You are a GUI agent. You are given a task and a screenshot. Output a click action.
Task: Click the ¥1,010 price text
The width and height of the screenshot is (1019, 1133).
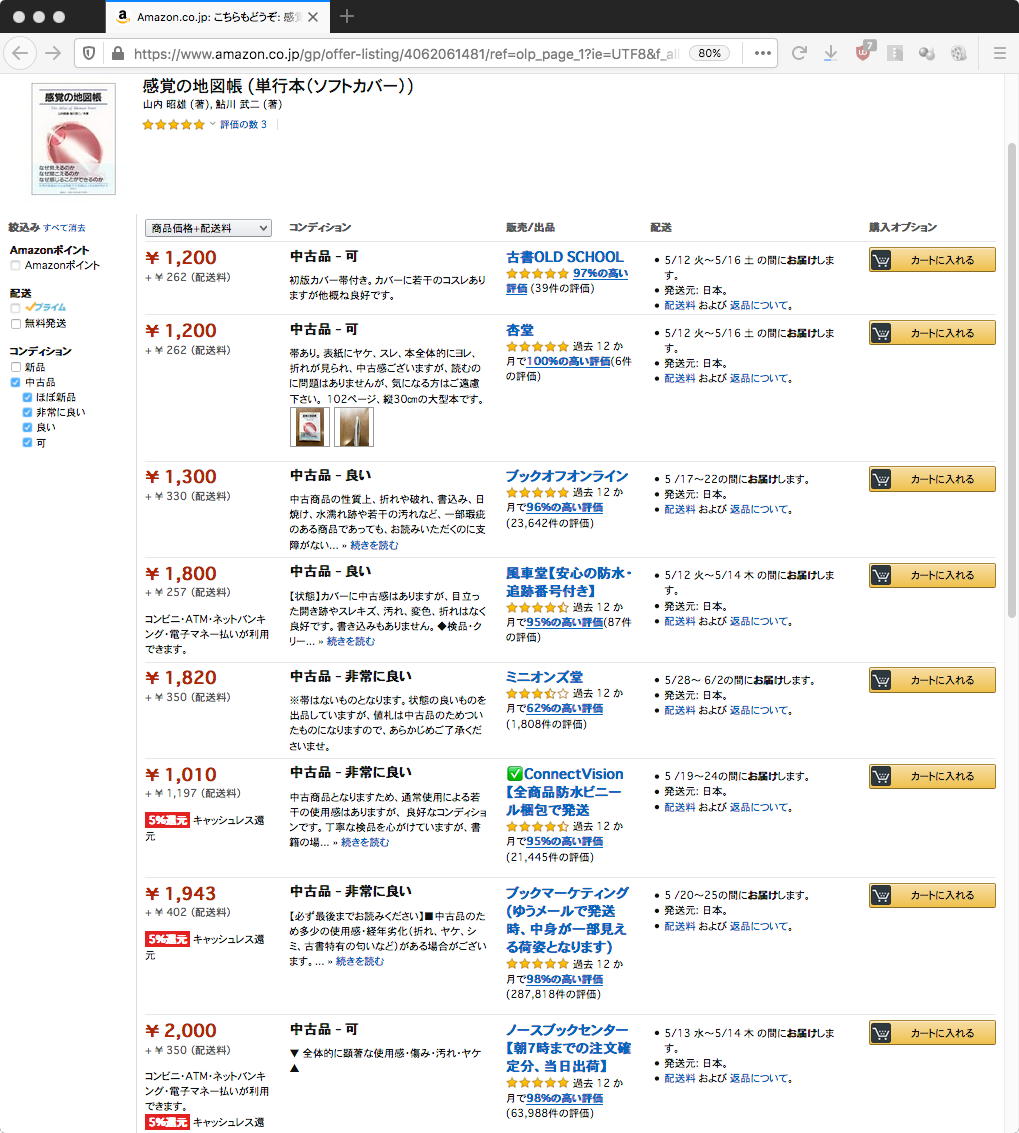[181, 775]
